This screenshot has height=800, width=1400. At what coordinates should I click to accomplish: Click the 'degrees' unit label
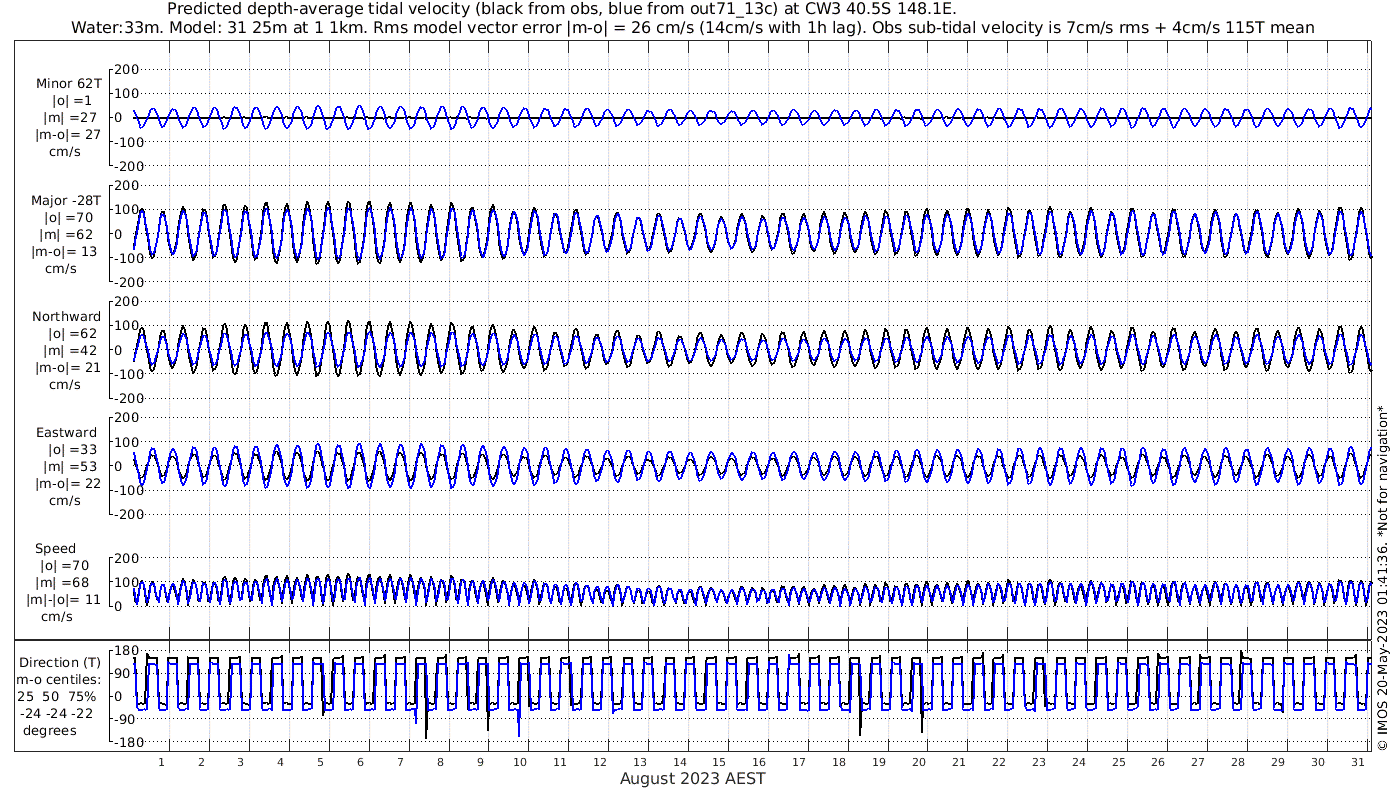[x=49, y=730]
